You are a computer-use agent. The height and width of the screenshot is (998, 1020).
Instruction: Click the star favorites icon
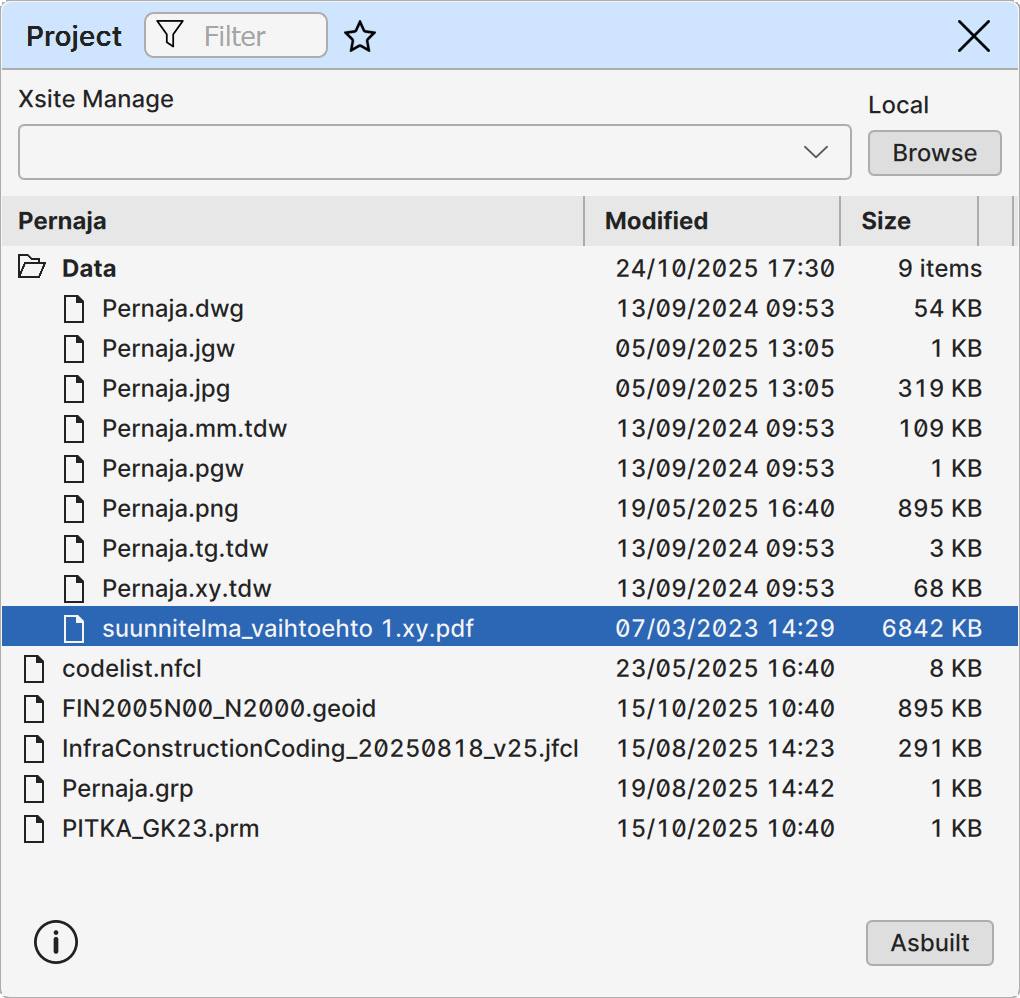click(x=360, y=38)
